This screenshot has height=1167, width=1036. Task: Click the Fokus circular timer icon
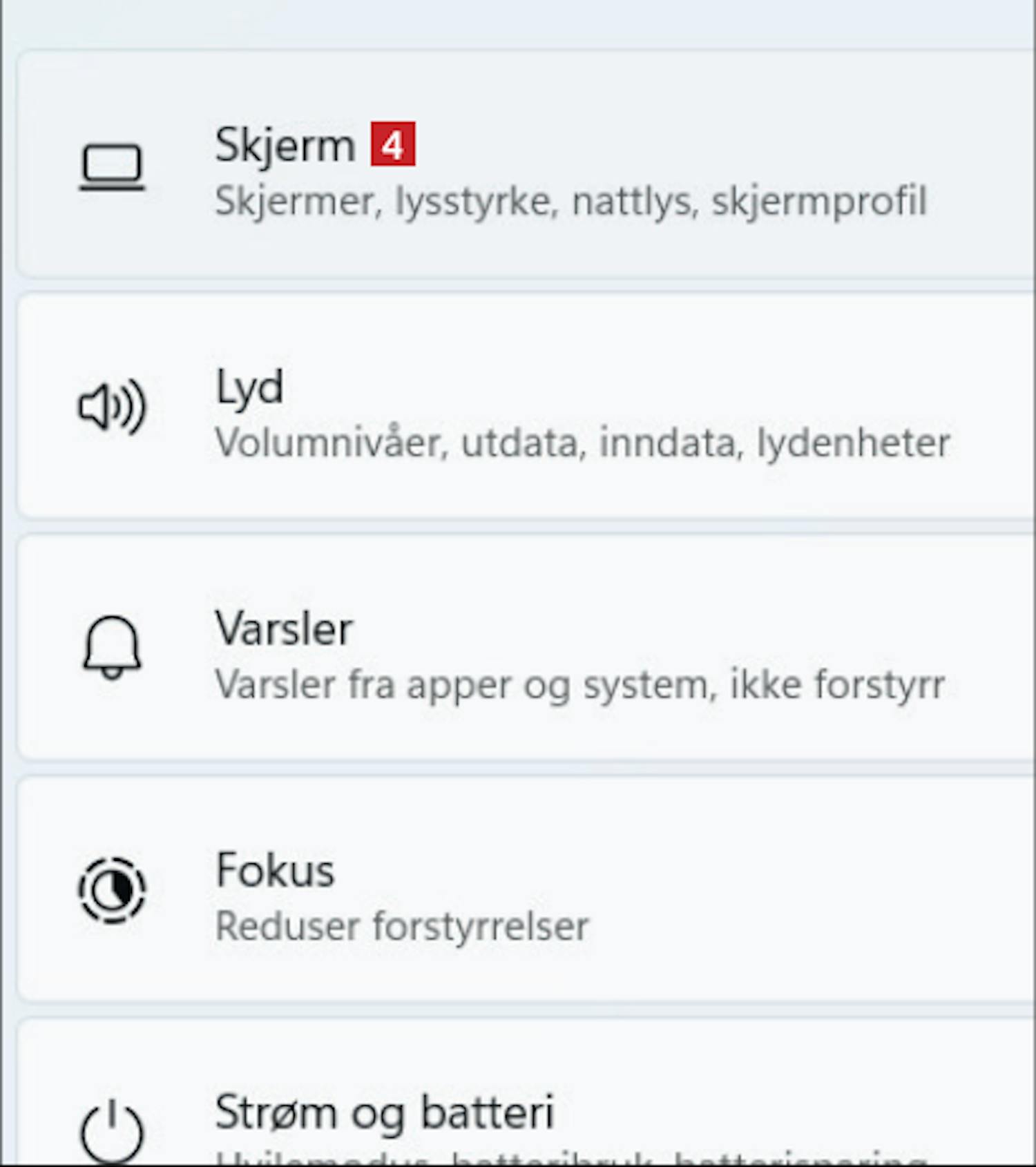tap(112, 889)
